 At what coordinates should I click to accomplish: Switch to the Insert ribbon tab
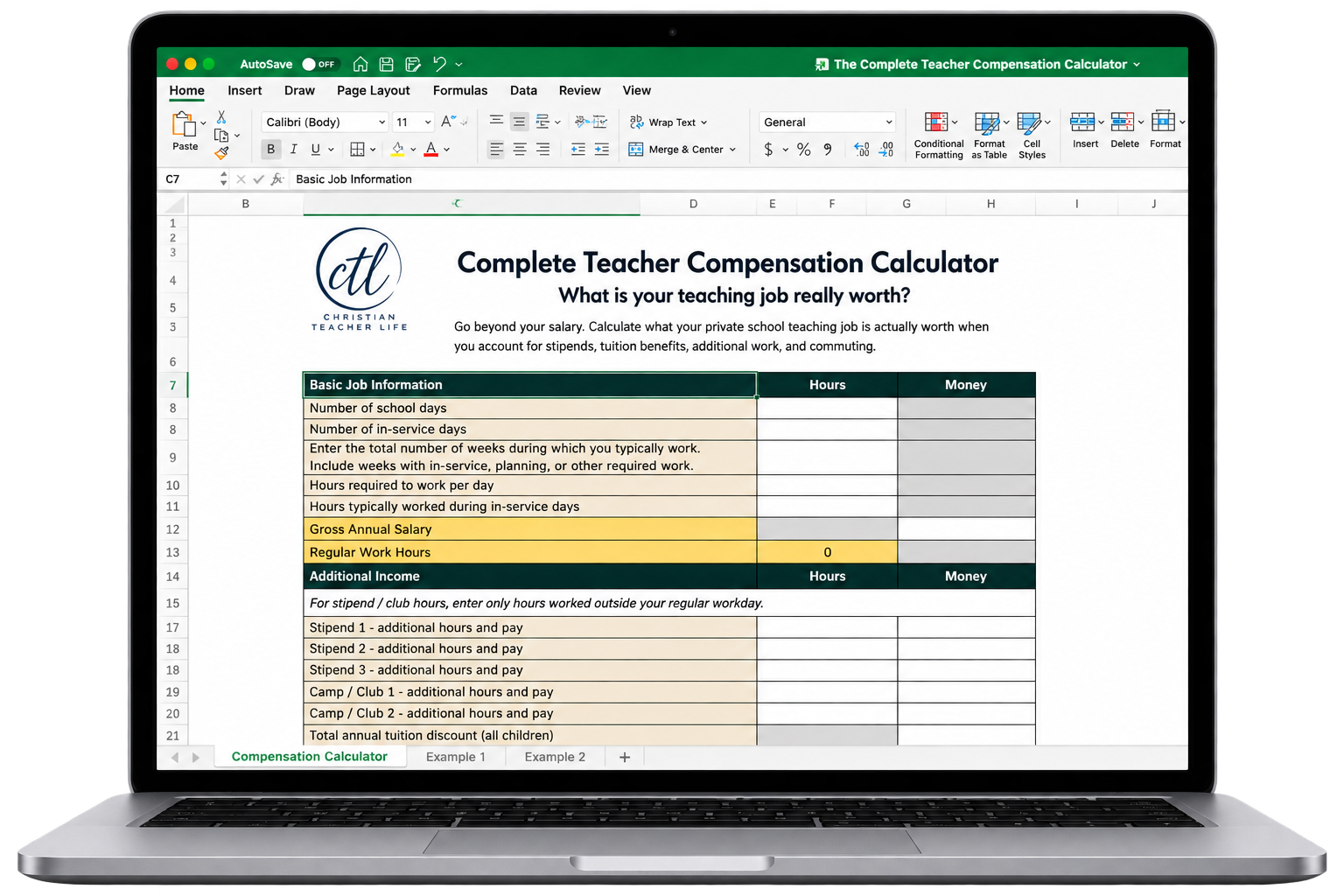point(245,90)
